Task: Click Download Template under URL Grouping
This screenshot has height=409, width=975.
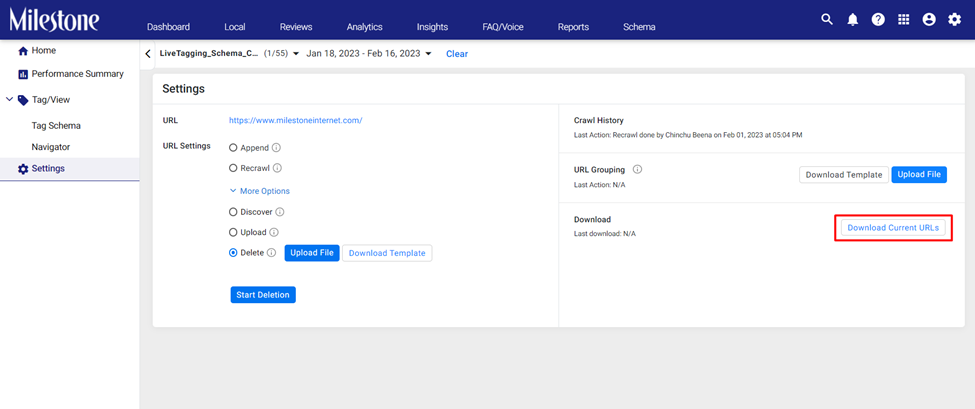Action: click(x=844, y=175)
